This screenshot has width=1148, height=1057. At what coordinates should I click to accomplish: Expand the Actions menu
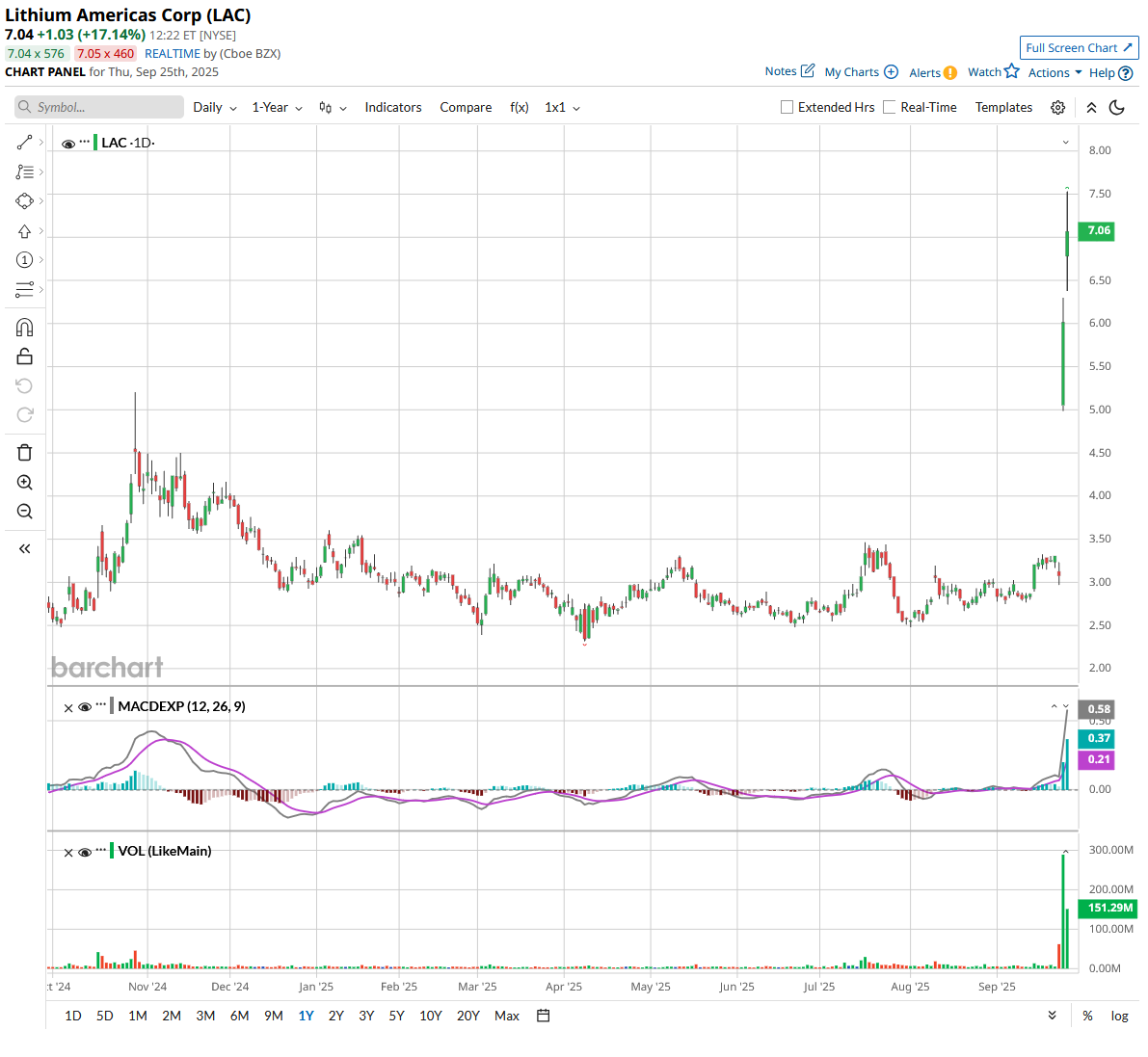coord(1055,72)
